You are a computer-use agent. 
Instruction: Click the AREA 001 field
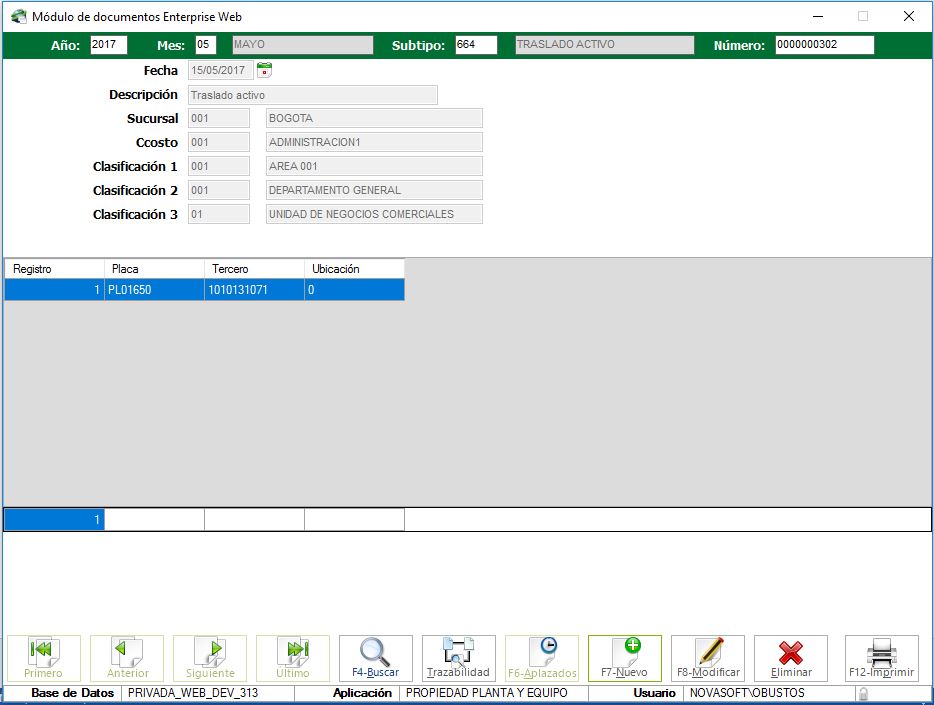374,166
